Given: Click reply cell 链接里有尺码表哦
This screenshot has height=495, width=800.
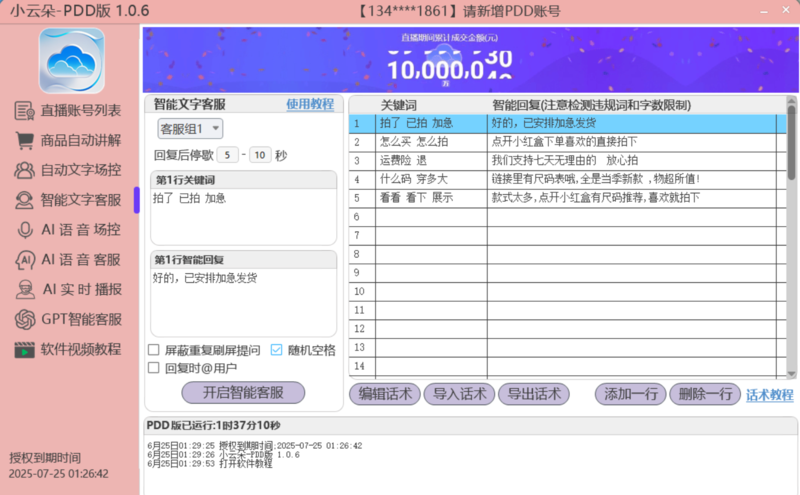Looking at the screenshot, I should [x=632, y=180].
